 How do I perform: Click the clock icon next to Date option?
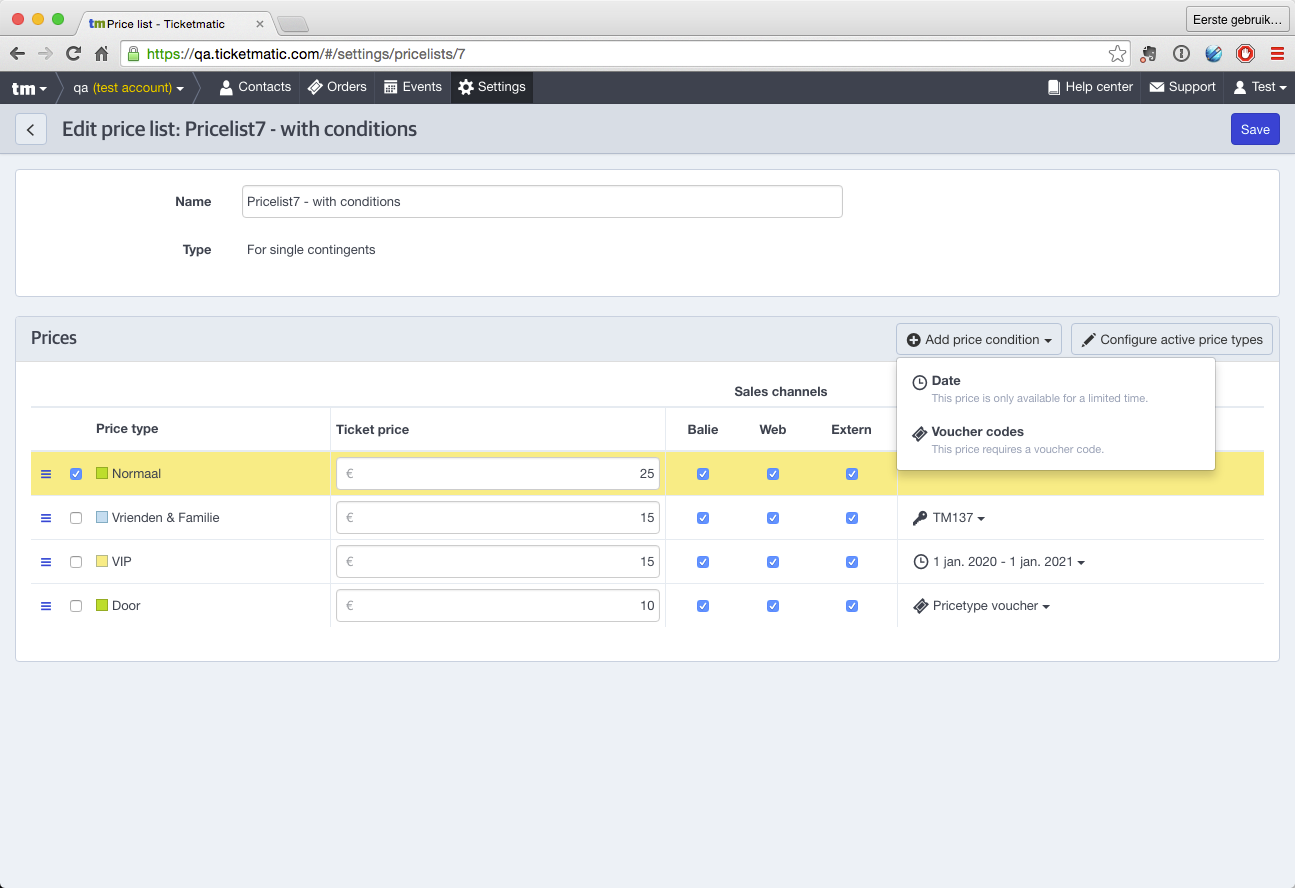(x=920, y=382)
